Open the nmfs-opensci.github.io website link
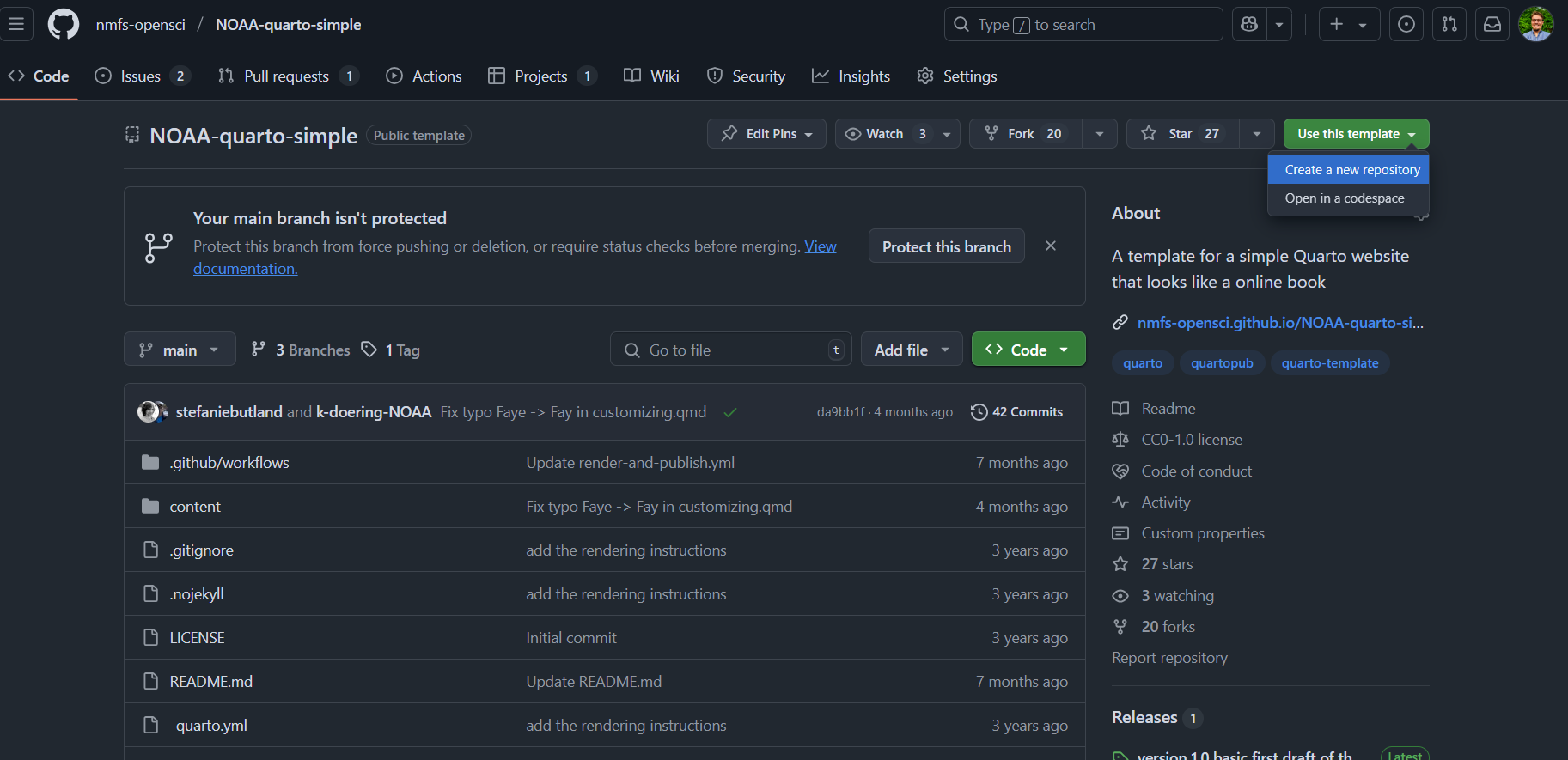Viewport: 1568px width, 760px height. point(1280,323)
